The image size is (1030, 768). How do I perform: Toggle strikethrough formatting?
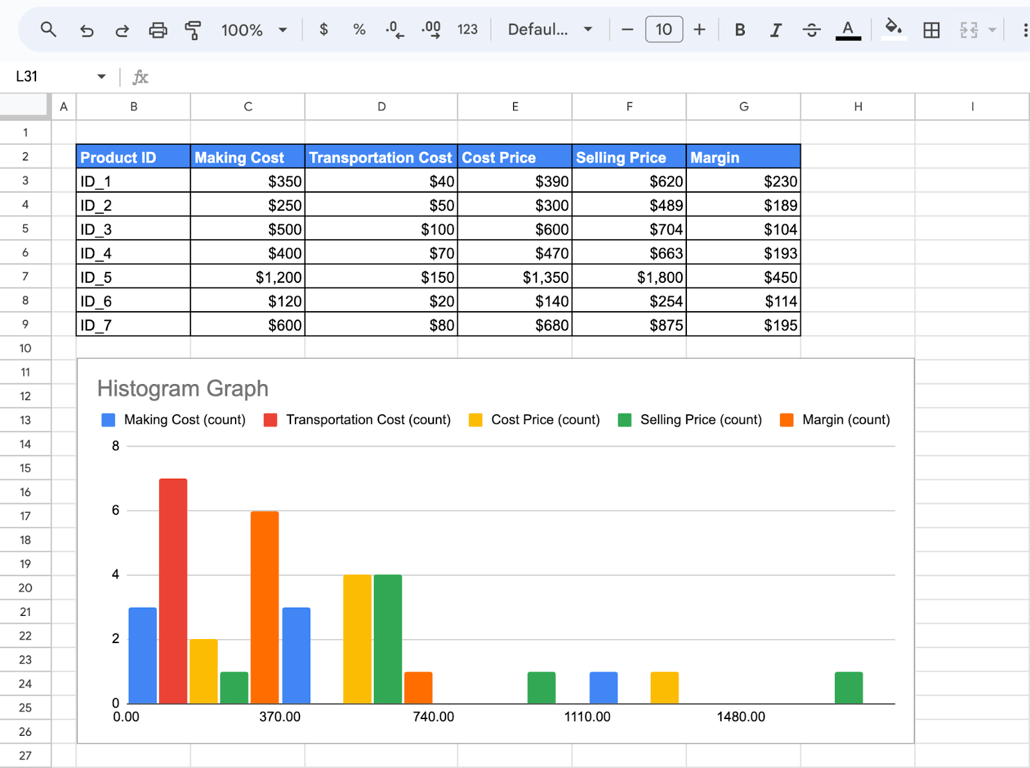[811, 30]
